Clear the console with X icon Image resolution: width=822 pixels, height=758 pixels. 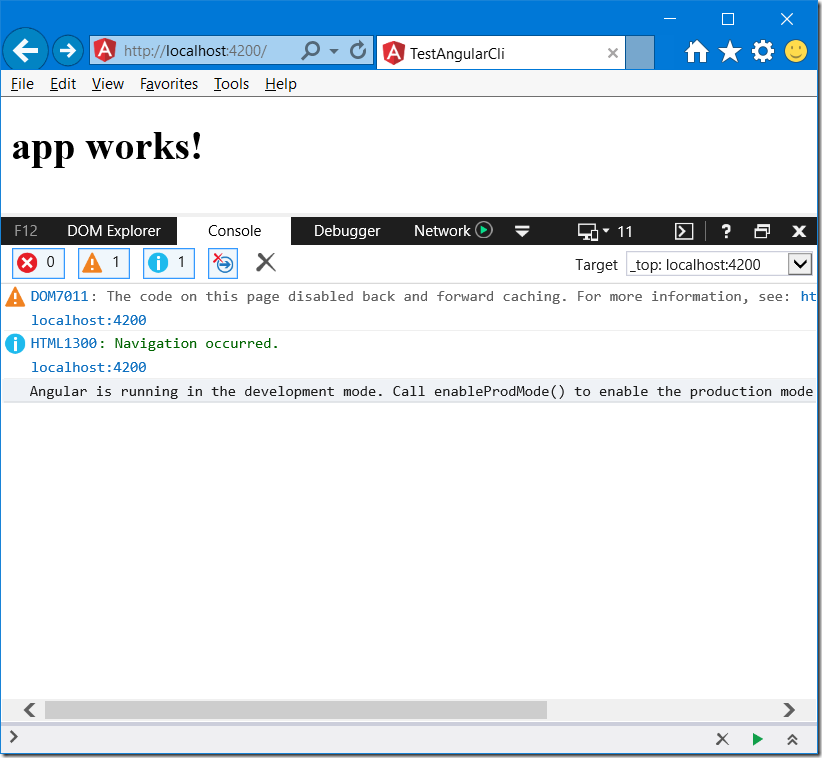(266, 262)
